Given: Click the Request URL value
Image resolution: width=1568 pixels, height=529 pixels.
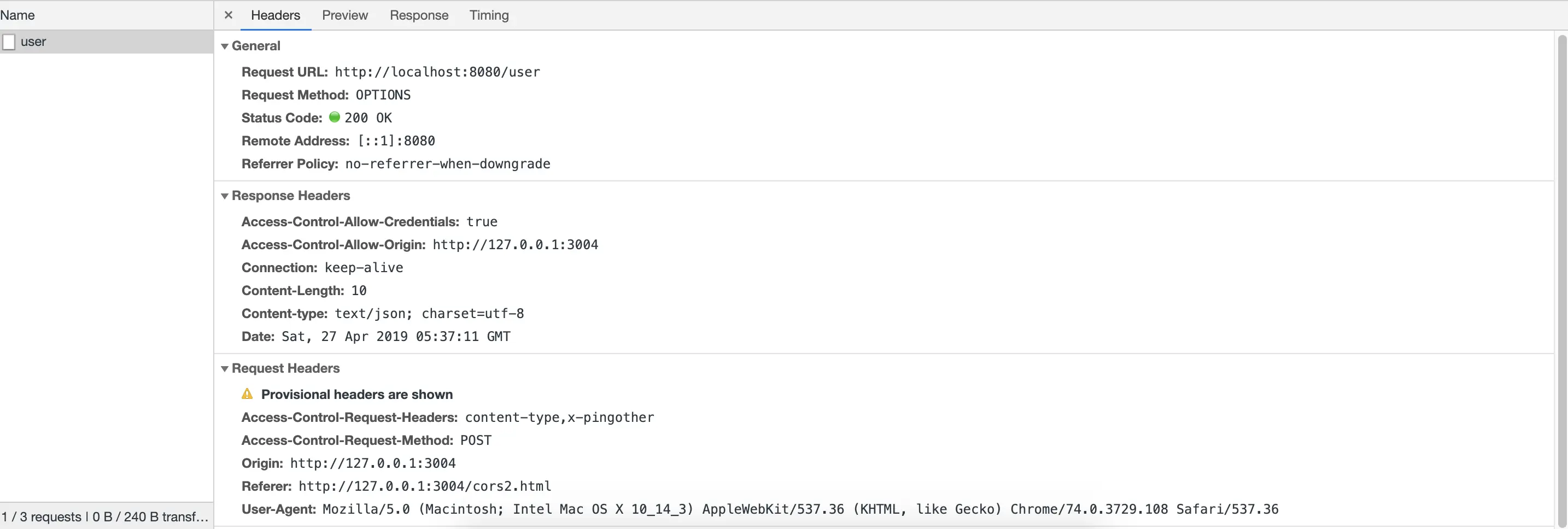Looking at the screenshot, I should (437, 72).
